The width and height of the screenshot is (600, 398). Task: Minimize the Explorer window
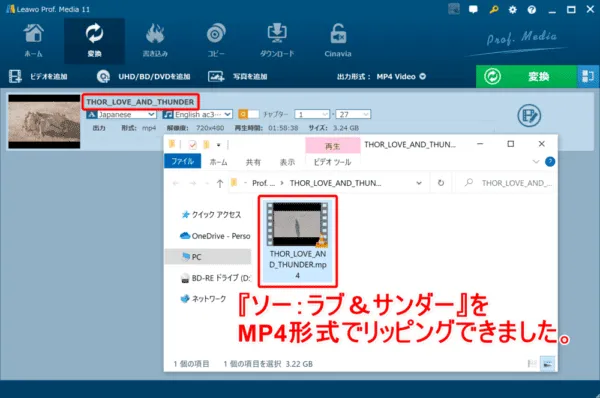[x=480, y=144]
